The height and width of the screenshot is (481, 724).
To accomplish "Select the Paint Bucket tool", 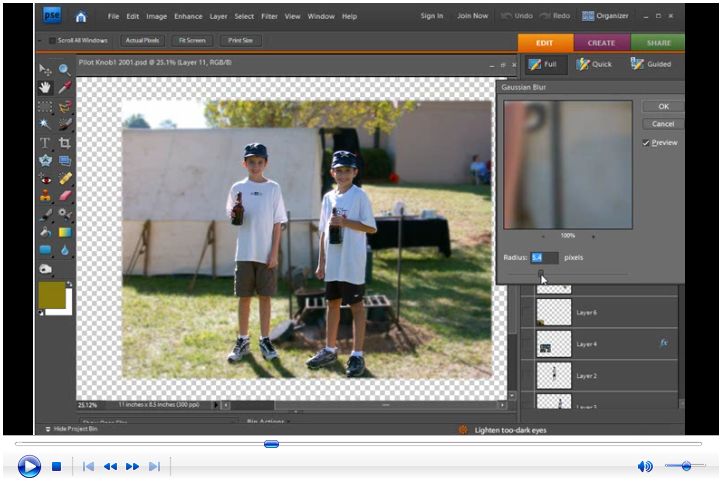I will point(45,232).
